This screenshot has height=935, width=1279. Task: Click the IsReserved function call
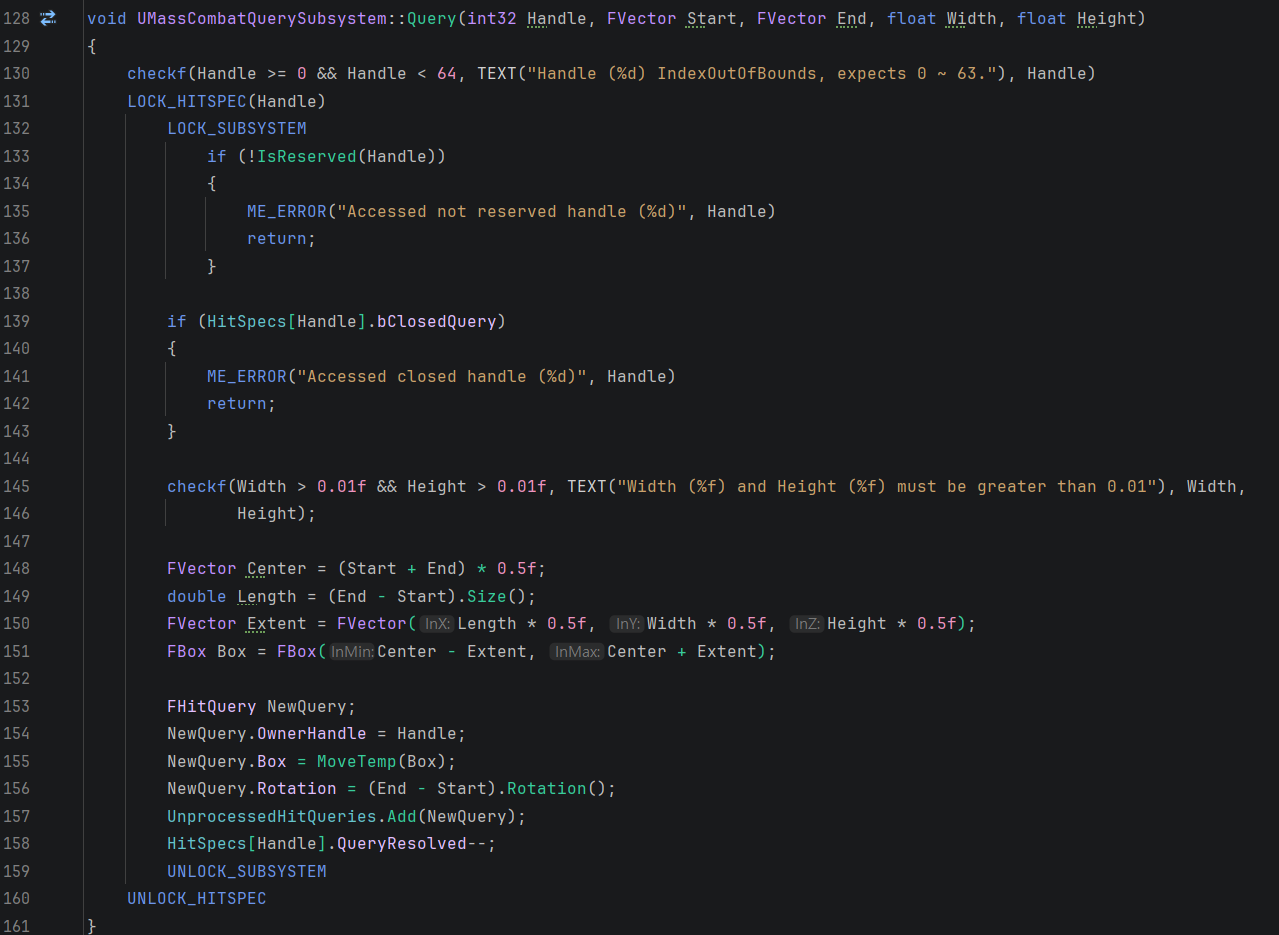point(307,156)
